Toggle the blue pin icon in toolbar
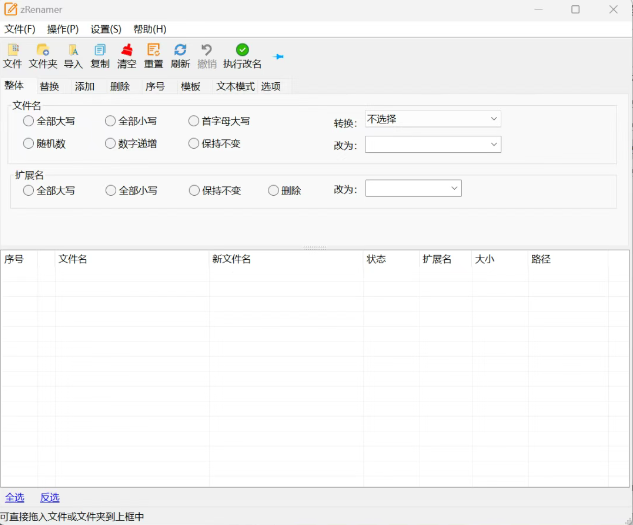Image resolution: width=633 pixels, height=525 pixels. (x=278, y=57)
